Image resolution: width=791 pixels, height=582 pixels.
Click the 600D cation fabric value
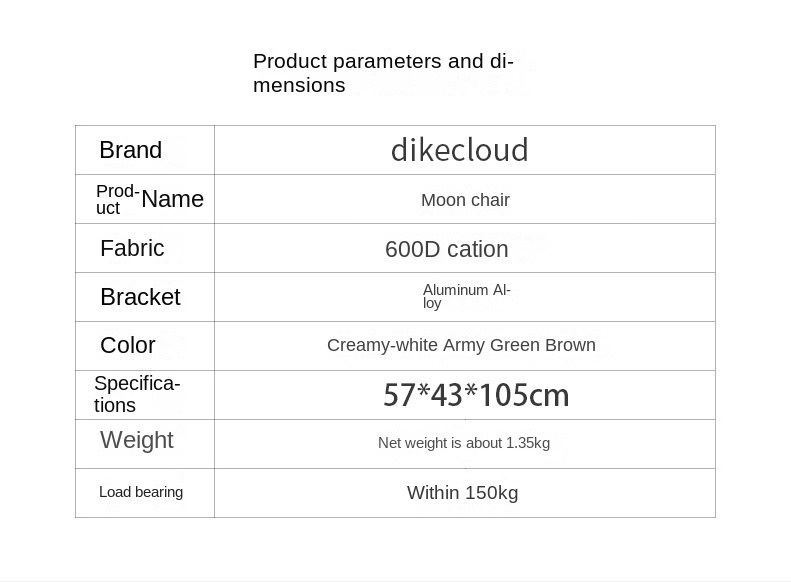[447, 249]
